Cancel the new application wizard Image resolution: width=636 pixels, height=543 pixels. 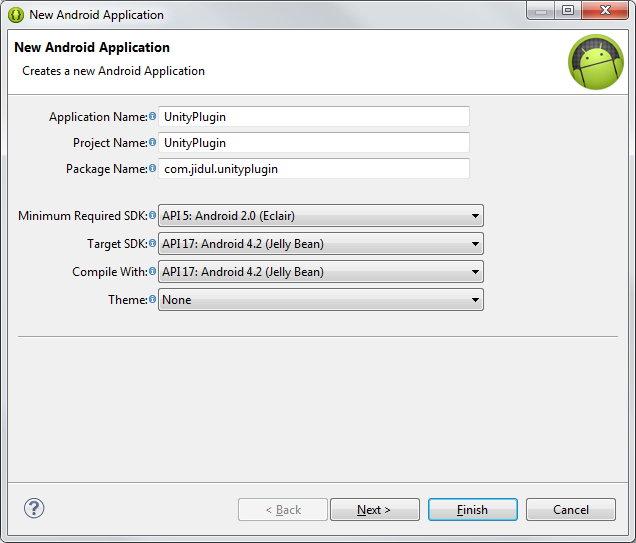click(x=570, y=510)
